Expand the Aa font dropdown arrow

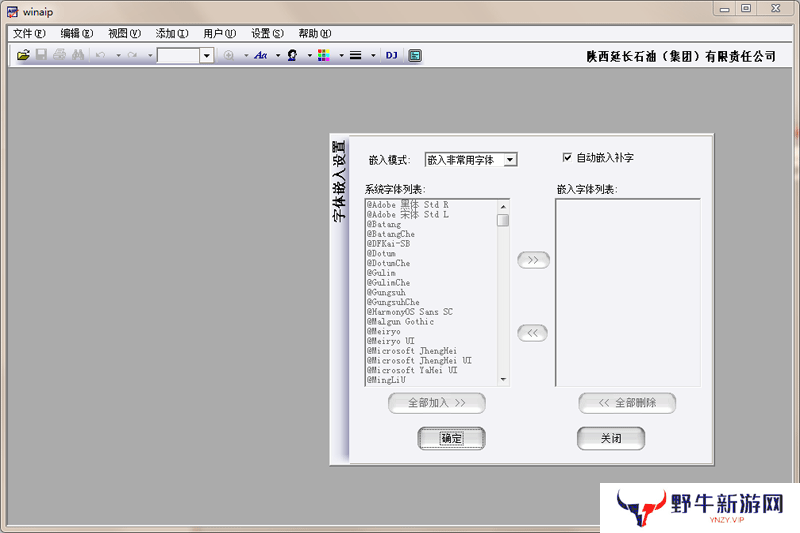pos(278,55)
